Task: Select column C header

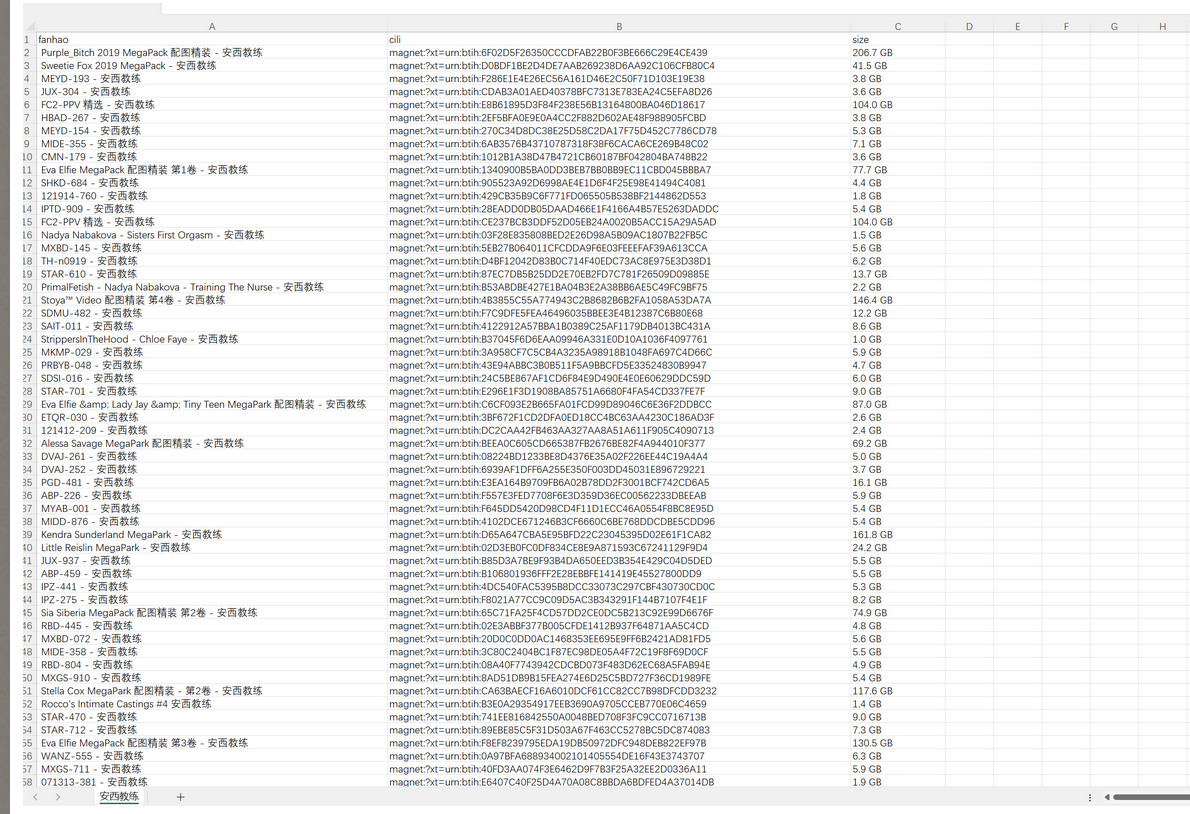Action: 897,27
